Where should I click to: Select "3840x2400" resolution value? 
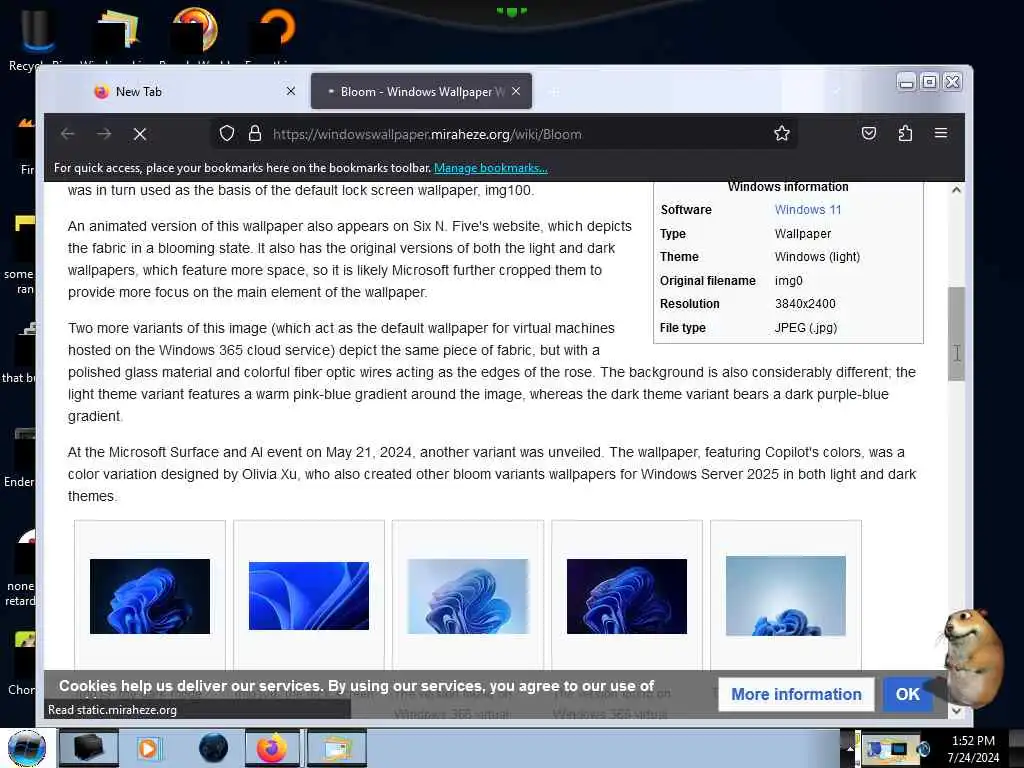pos(805,304)
